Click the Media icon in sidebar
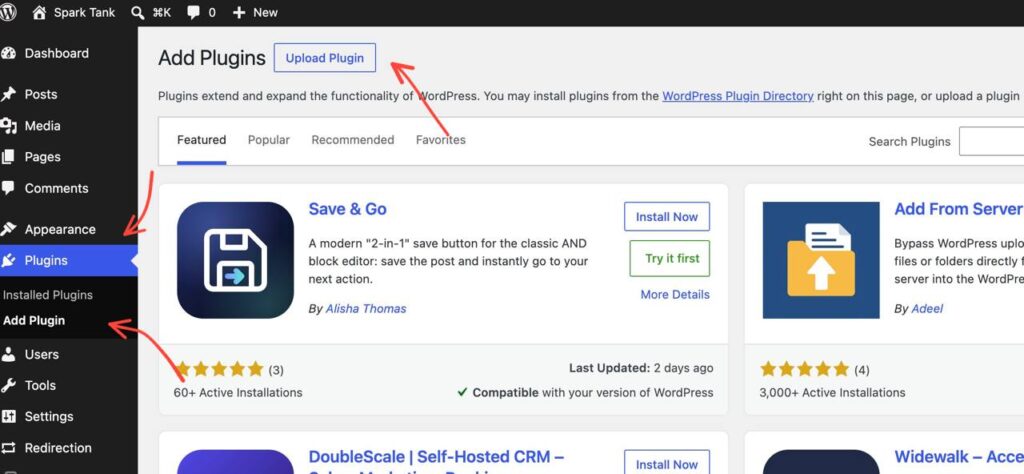 [x=8, y=126]
